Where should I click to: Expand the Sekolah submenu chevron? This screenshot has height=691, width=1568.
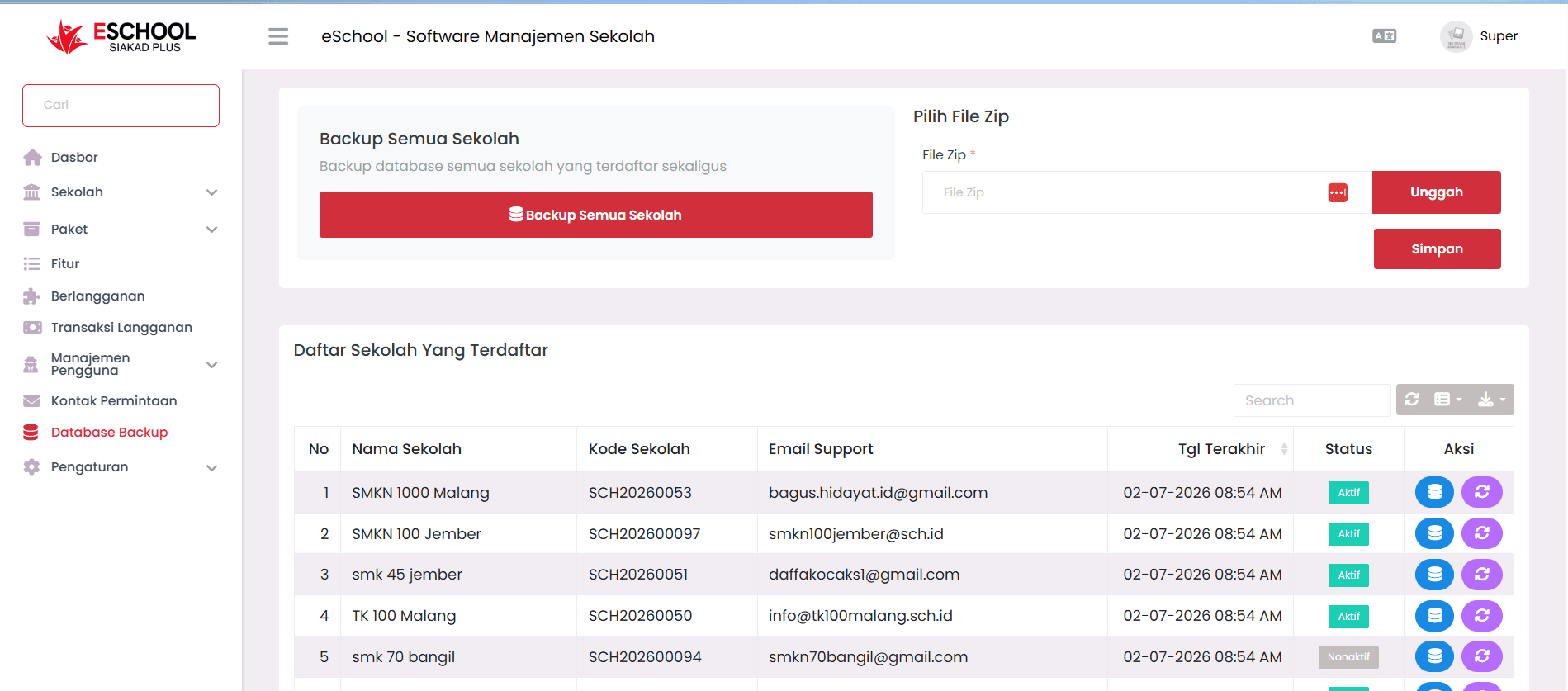coord(211,192)
